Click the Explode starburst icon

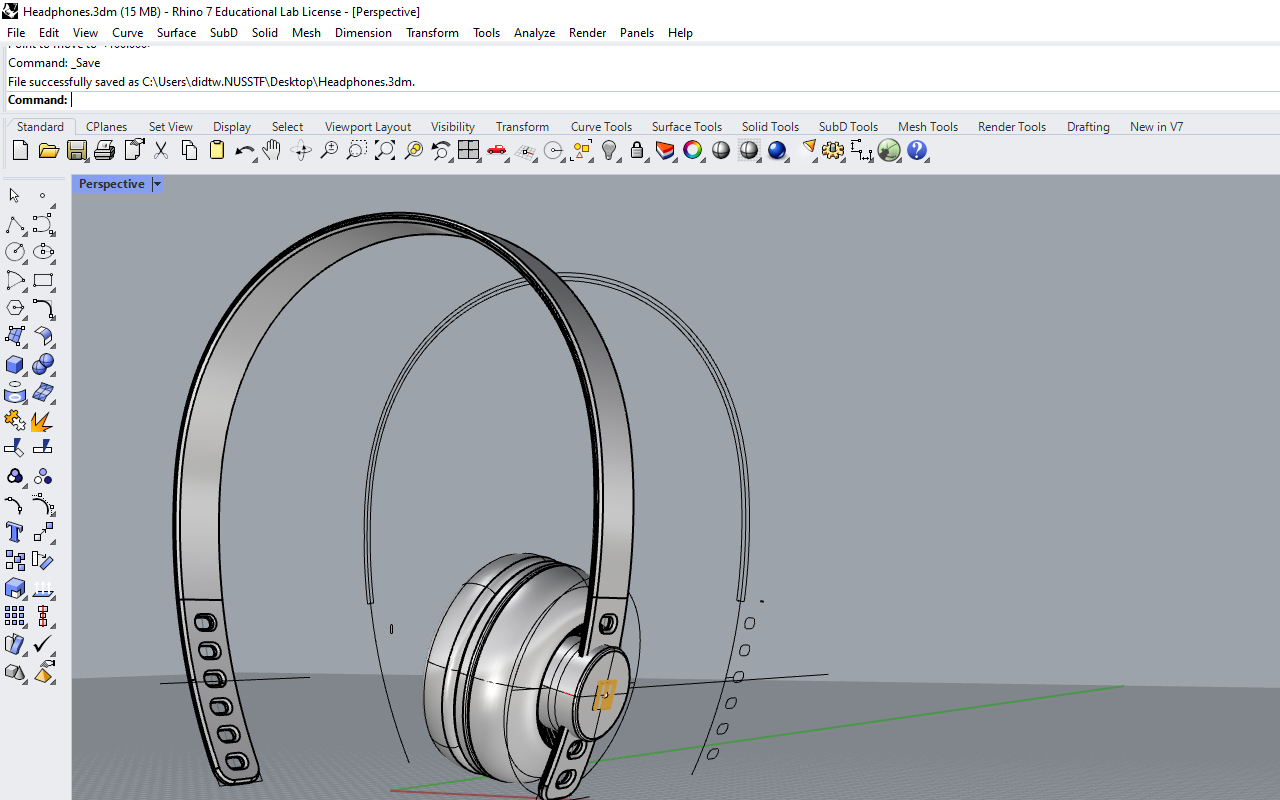pyautogui.click(x=43, y=420)
